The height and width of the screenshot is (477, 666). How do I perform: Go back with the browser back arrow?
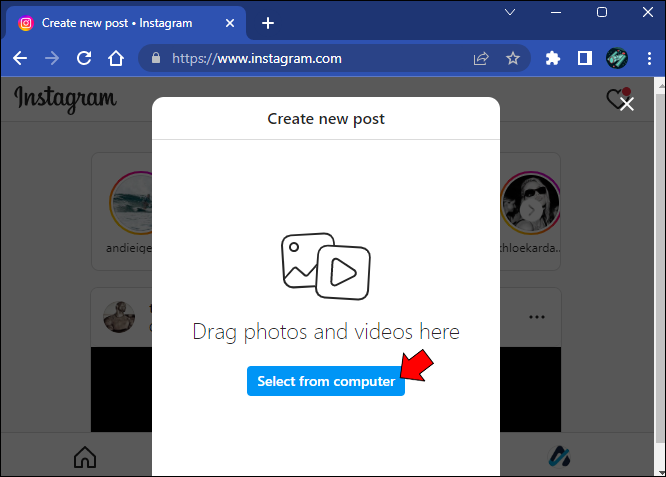coord(20,58)
